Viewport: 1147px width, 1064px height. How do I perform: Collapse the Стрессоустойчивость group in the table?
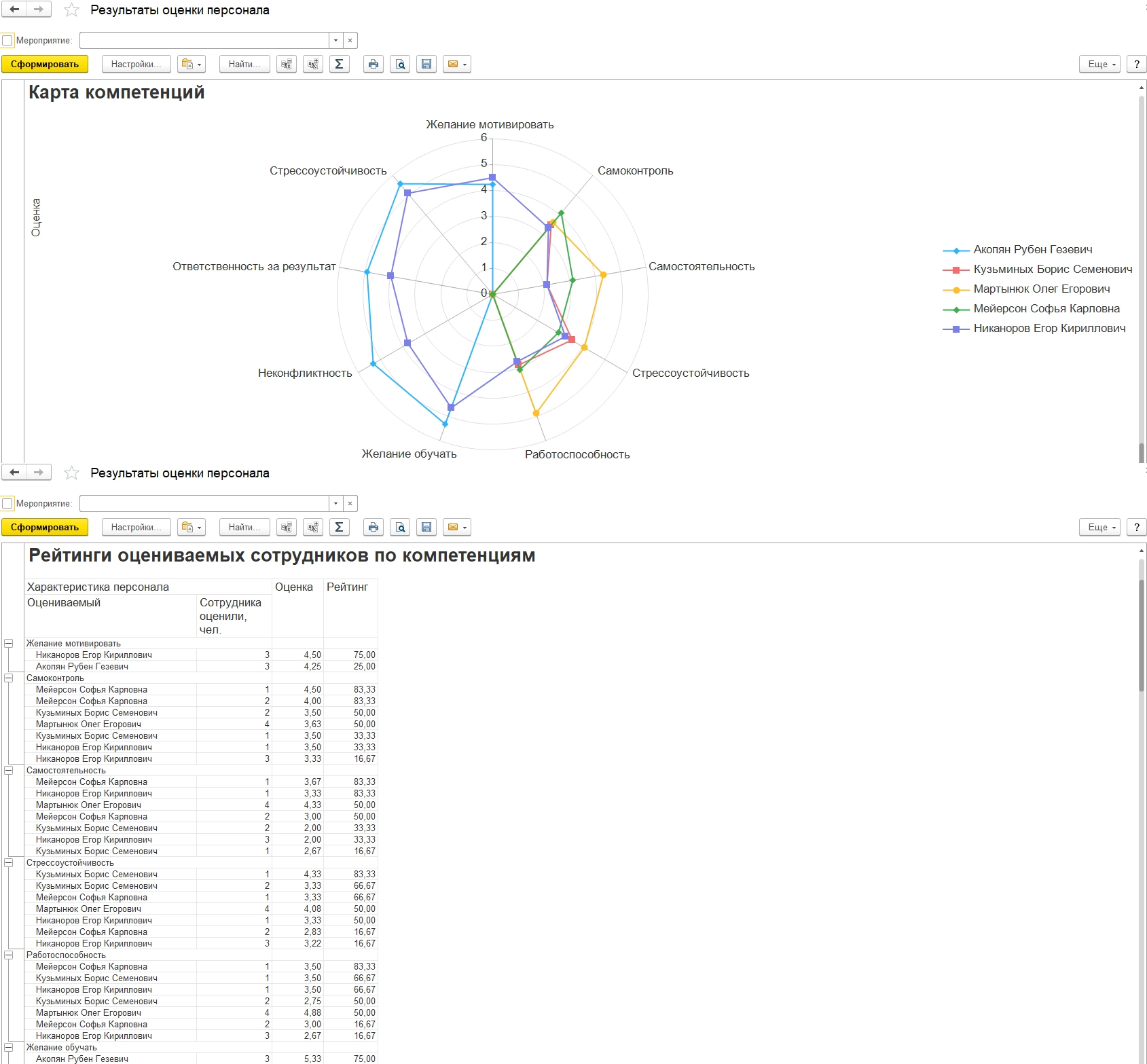point(9,862)
